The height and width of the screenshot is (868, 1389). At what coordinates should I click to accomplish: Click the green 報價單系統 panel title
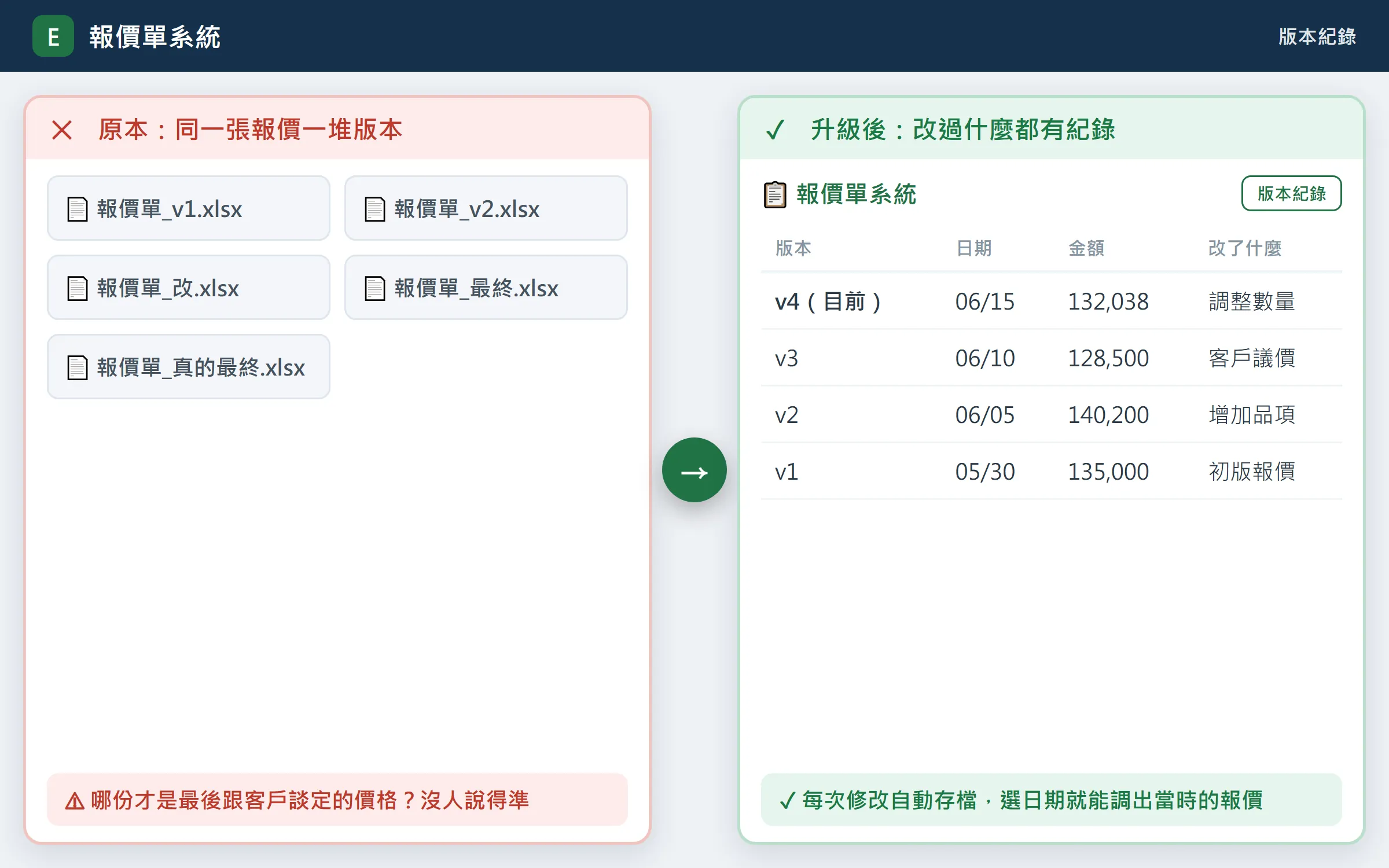coord(857,194)
